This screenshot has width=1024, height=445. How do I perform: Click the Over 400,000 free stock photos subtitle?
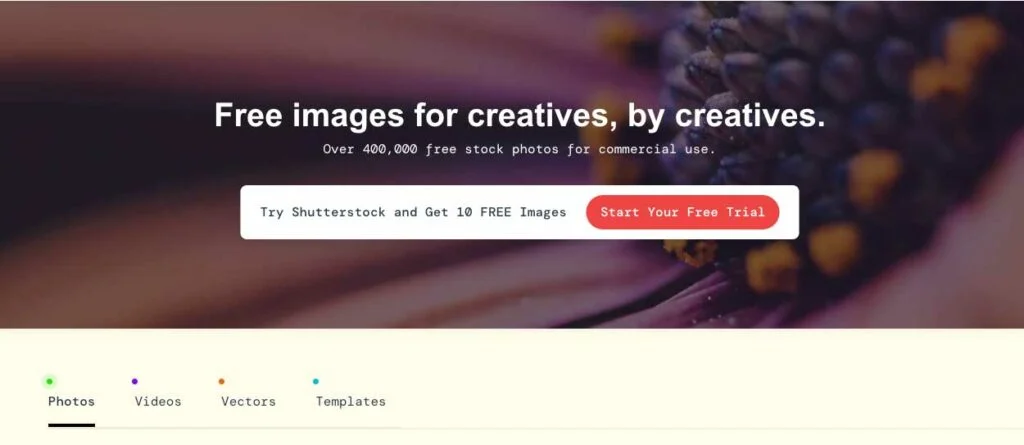point(519,149)
